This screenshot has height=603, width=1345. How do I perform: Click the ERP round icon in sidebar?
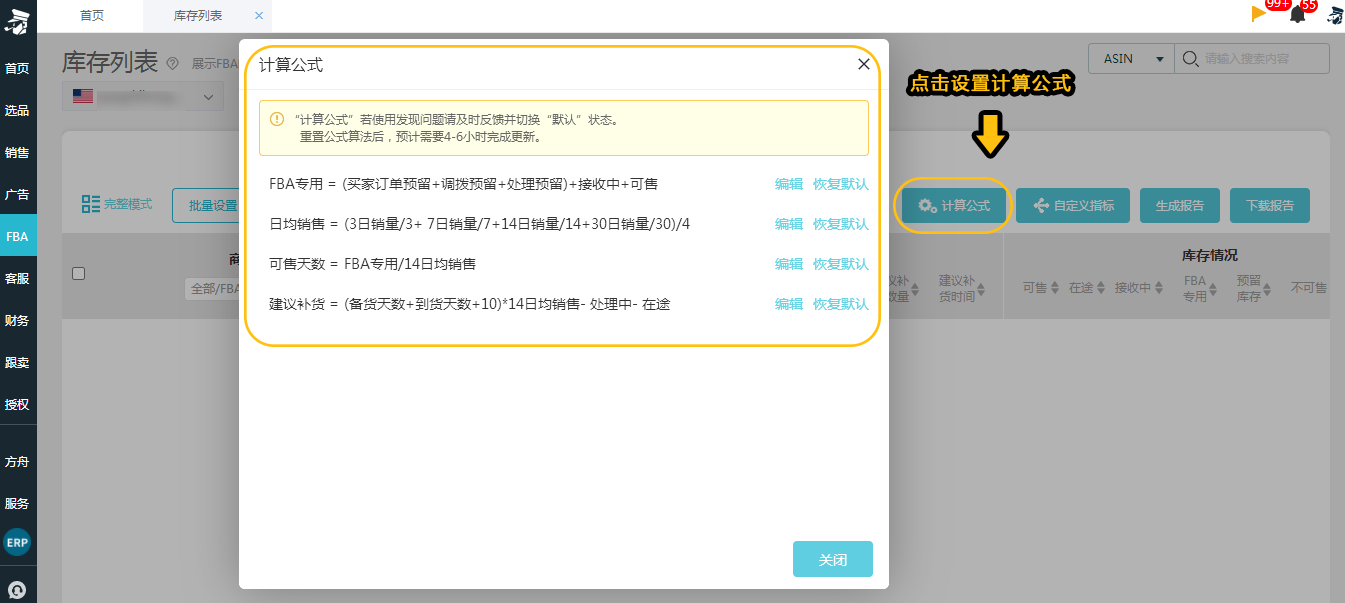pyautogui.click(x=18, y=542)
